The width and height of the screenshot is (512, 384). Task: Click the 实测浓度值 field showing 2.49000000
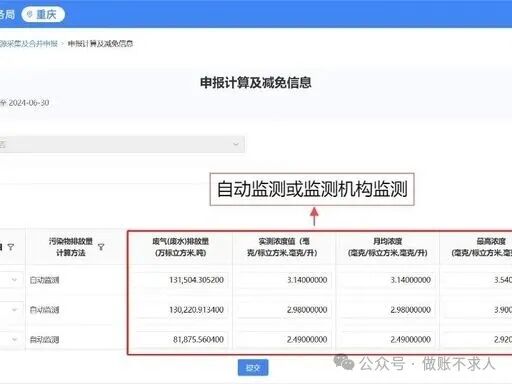tap(284, 339)
